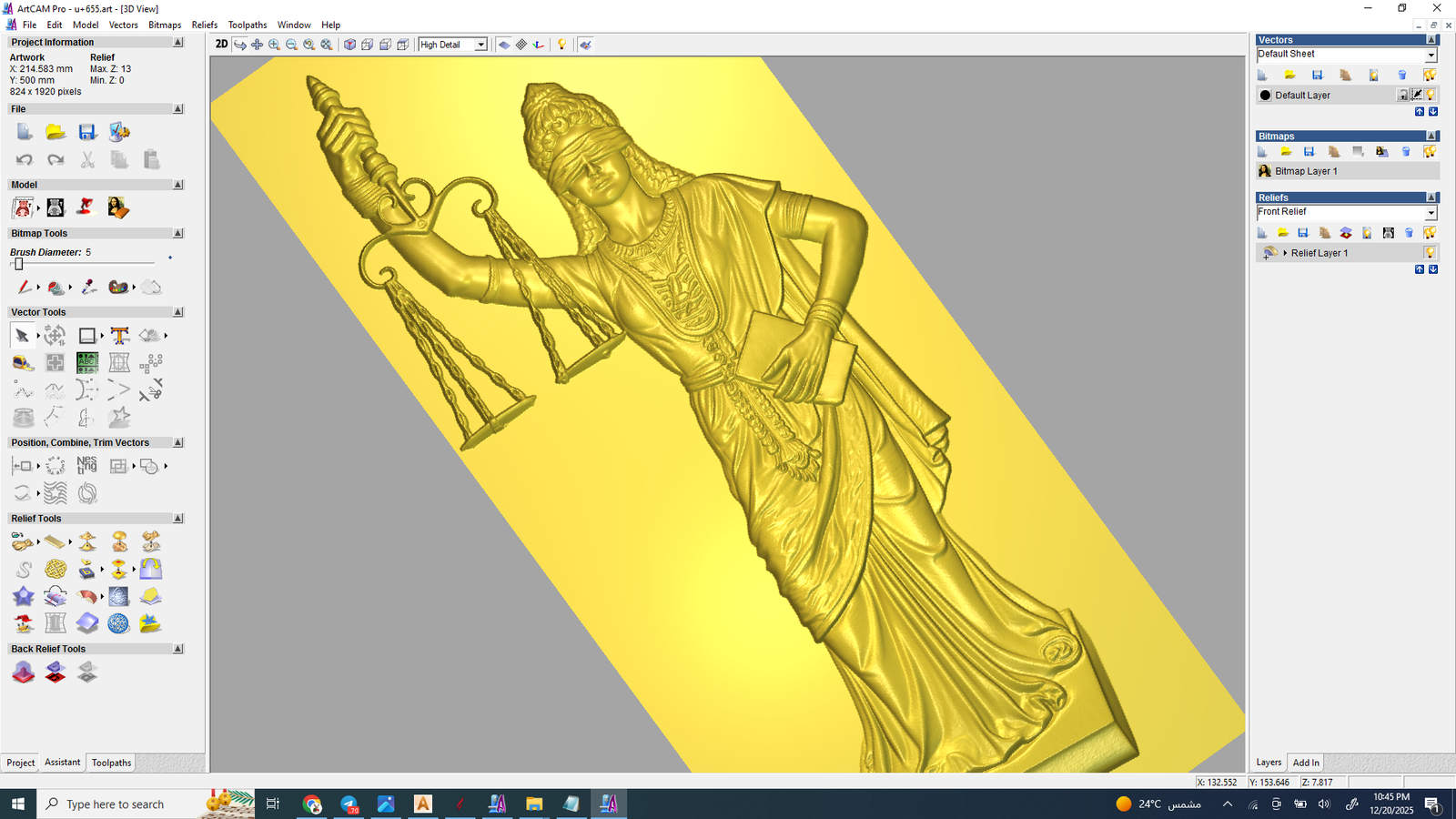The height and width of the screenshot is (819, 1456).
Task: Click the pick colour dropper tool
Action: click(88, 288)
